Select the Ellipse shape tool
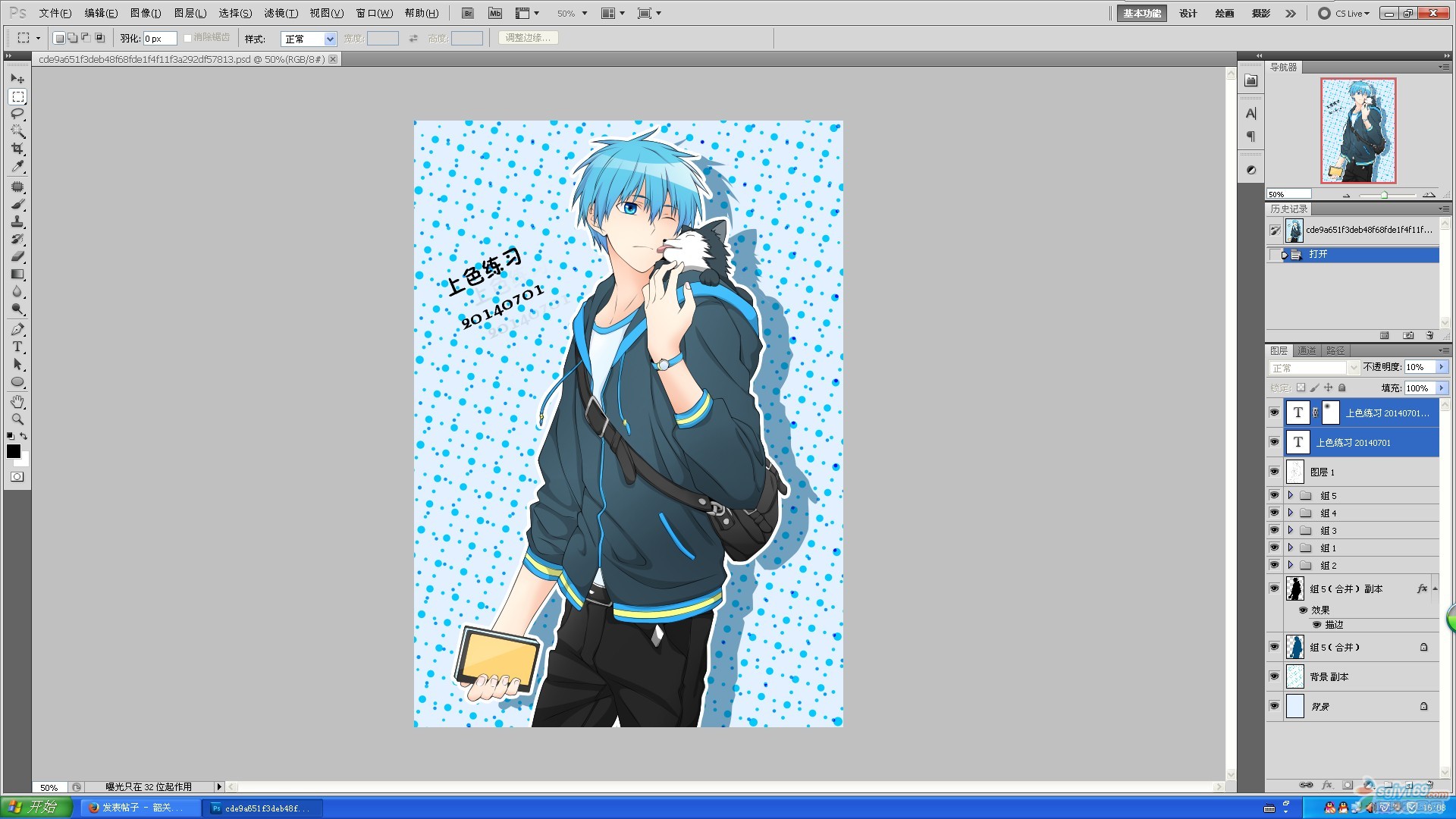The image size is (1456, 819). pyautogui.click(x=17, y=381)
